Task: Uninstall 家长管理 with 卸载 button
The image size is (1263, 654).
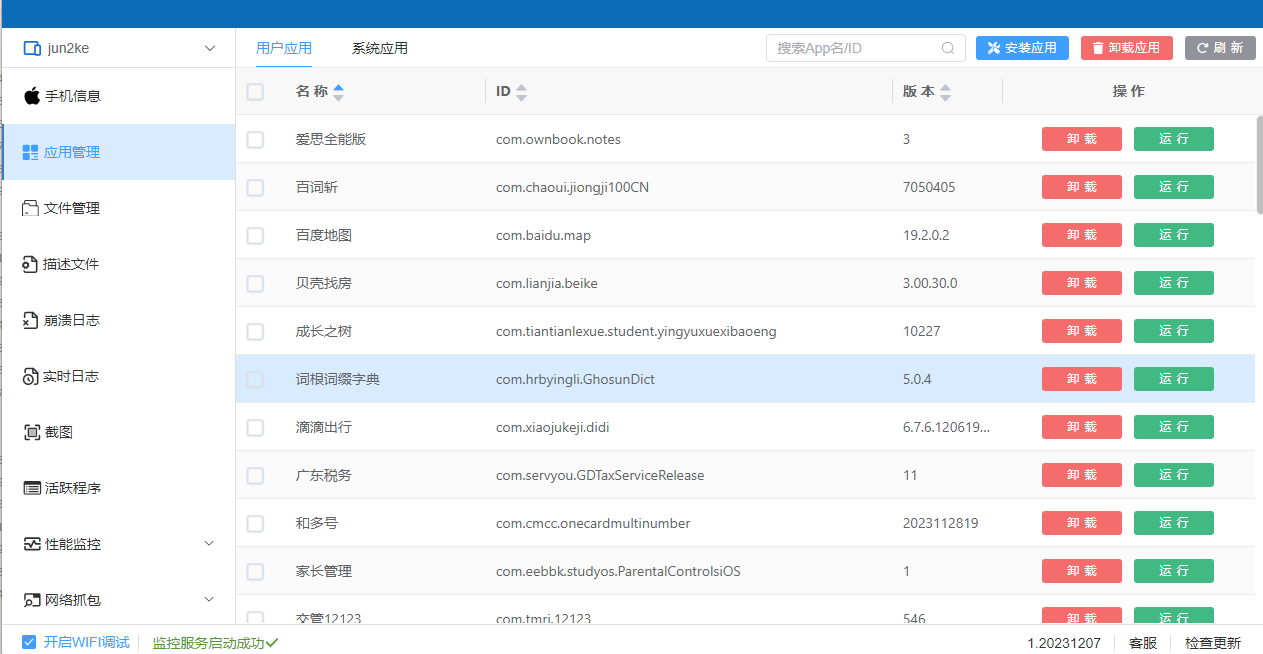Action: click(1082, 571)
